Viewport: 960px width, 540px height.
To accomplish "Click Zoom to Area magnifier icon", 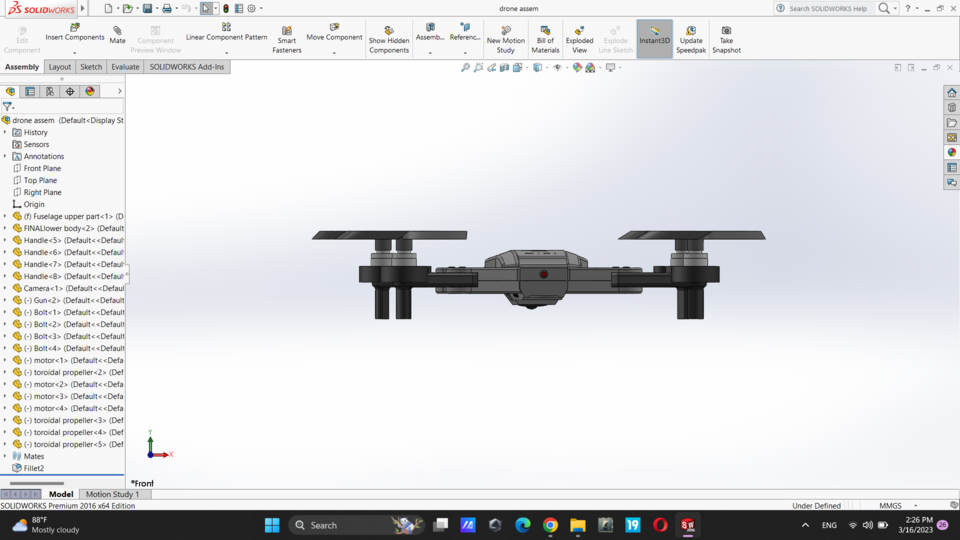I will [x=478, y=67].
